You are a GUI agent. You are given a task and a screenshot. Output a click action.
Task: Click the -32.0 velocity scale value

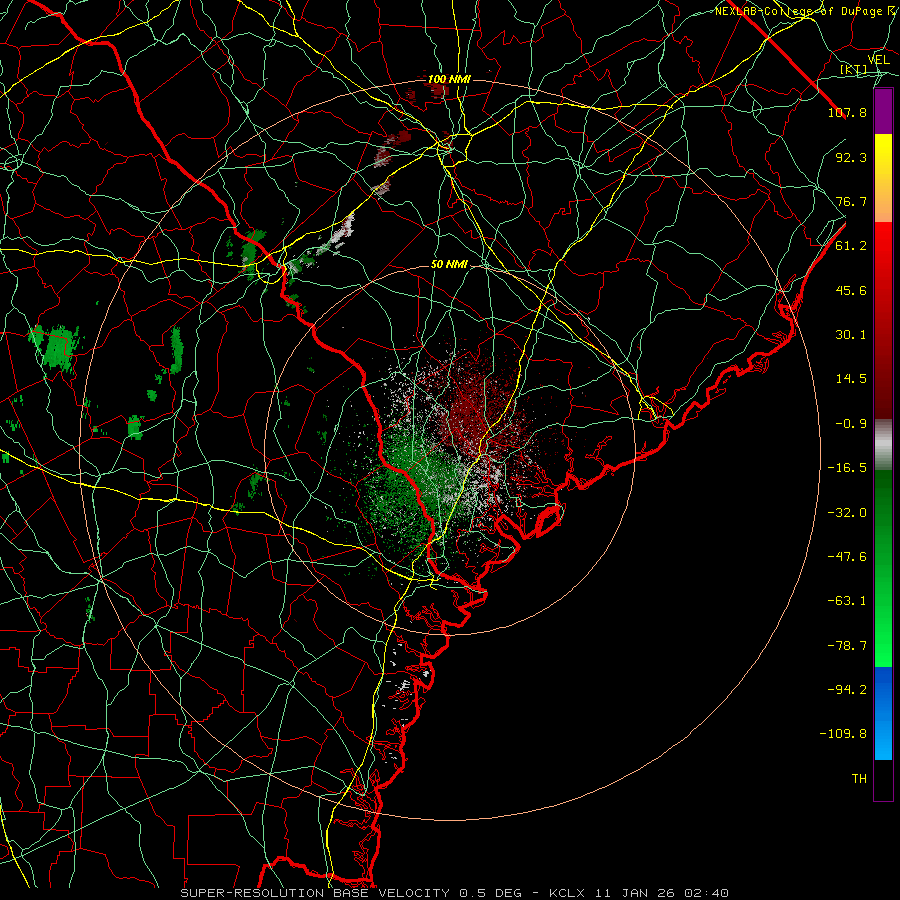pos(847,513)
